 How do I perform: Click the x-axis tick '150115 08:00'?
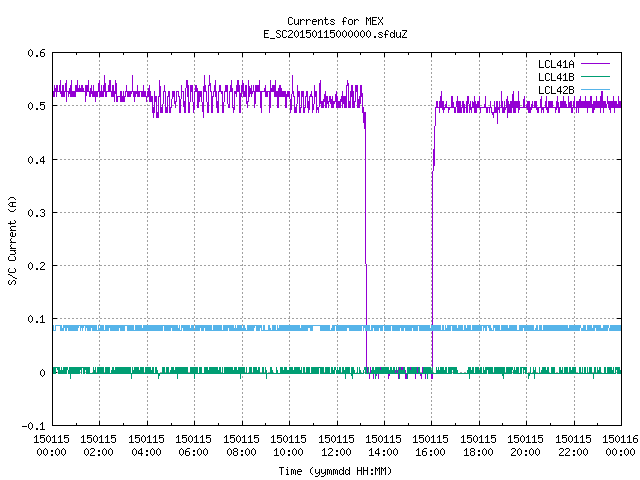coord(241,445)
